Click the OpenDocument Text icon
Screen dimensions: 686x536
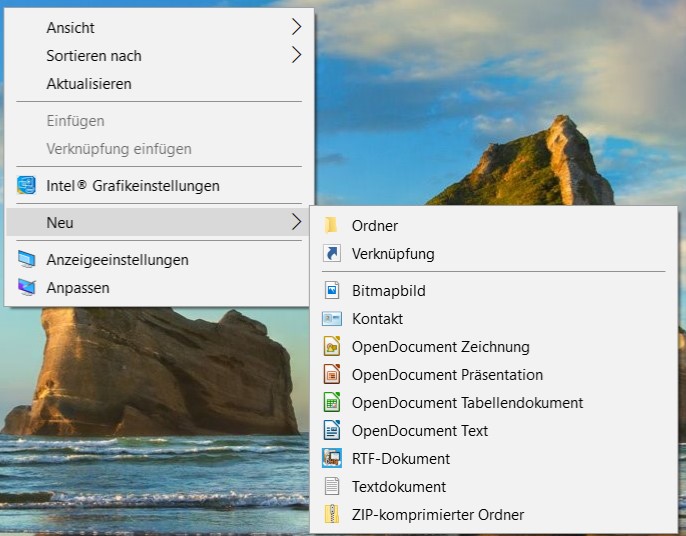[x=332, y=431]
